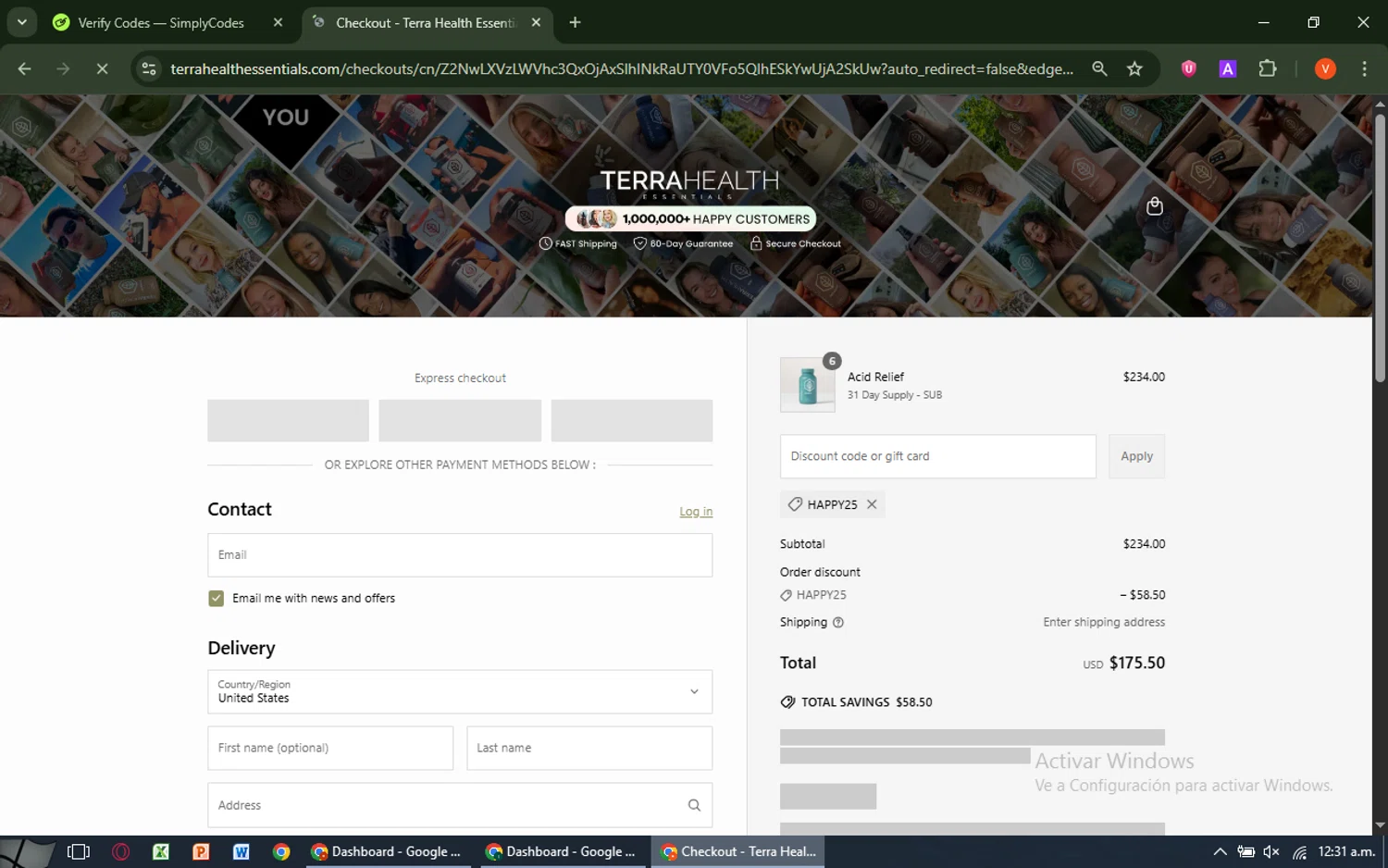Open the Chrome three-dot menu
Image resolution: width=1388 pixels, height=868 pixels.
click(x=1364, y=68)
